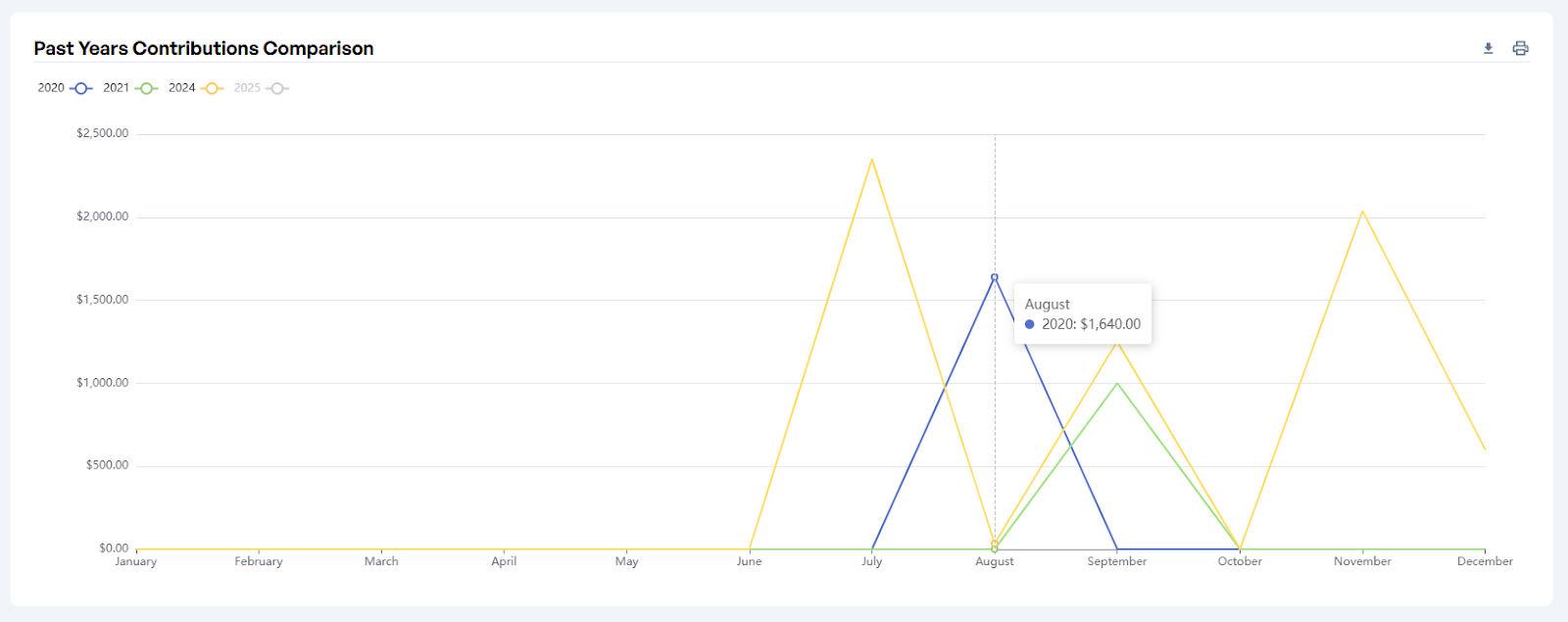Click the June label on x-axis
This screenshot has height=622, width=1568.
coord(749,561)
